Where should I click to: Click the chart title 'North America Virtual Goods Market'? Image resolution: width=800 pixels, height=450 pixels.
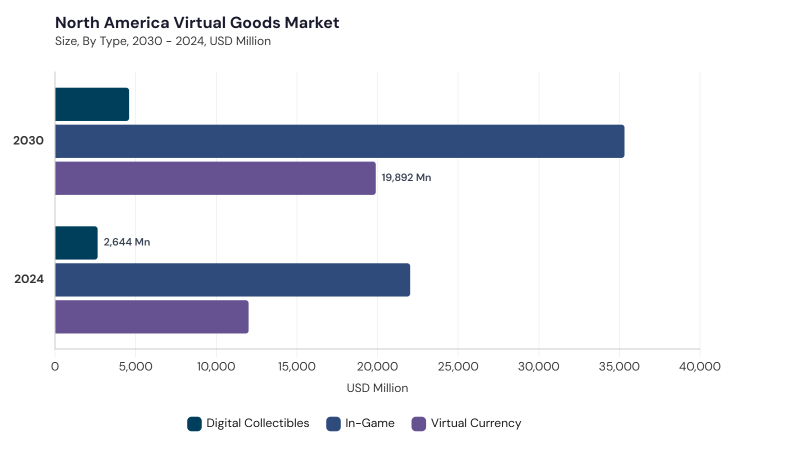point(197,22)
